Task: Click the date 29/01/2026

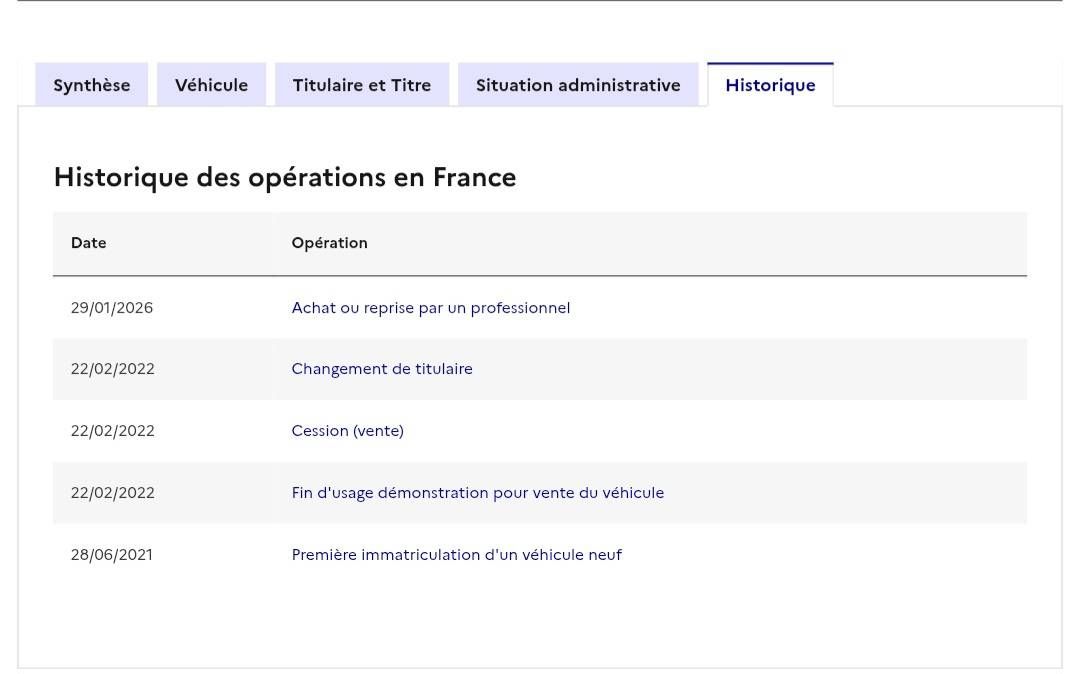Action: tap(112, 308)
